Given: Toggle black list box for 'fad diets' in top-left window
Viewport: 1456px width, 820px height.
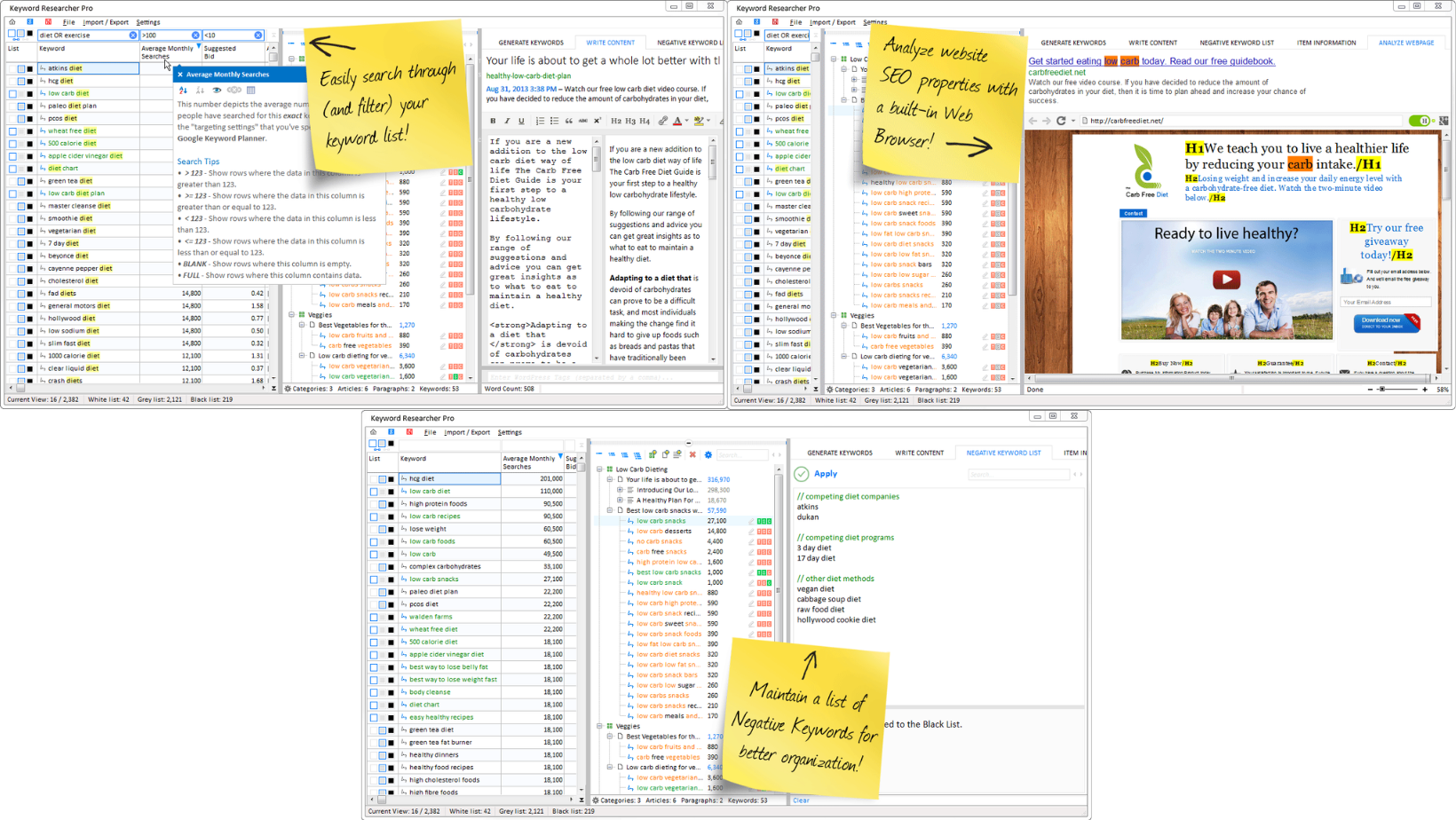Looking at the screenshot, I should click(29, 293).
